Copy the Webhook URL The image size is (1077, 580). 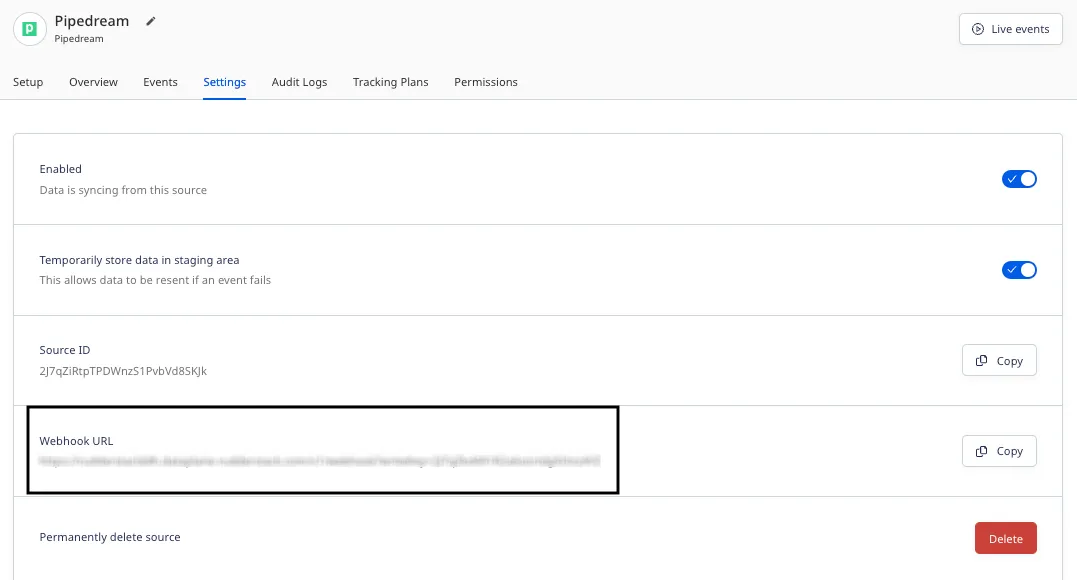tap(999, 451)
